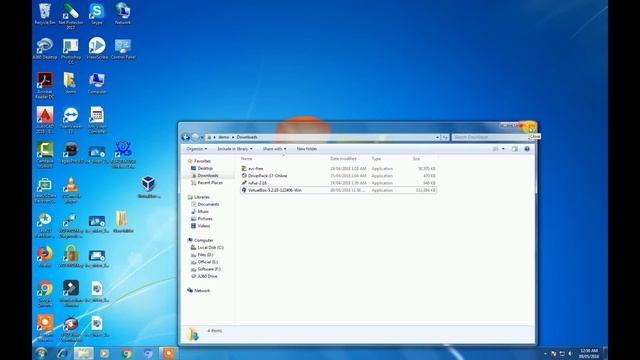Show hidden system tray icons
Screen dimensions: 640x360
[545, 353]
